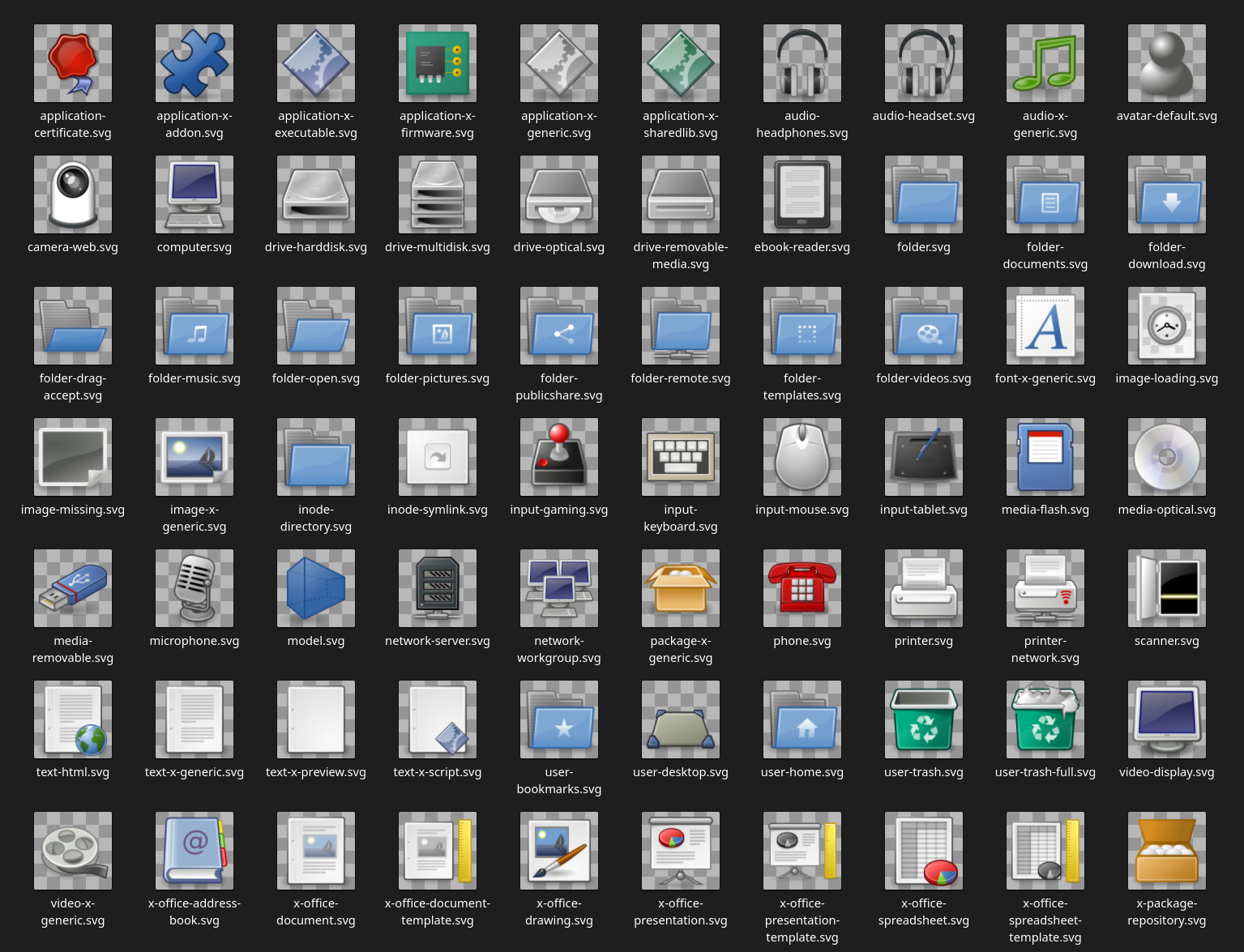Select the grey avatar-default person icon
This screenshot has width=1244, height=952.
[x=1167, y=63]
